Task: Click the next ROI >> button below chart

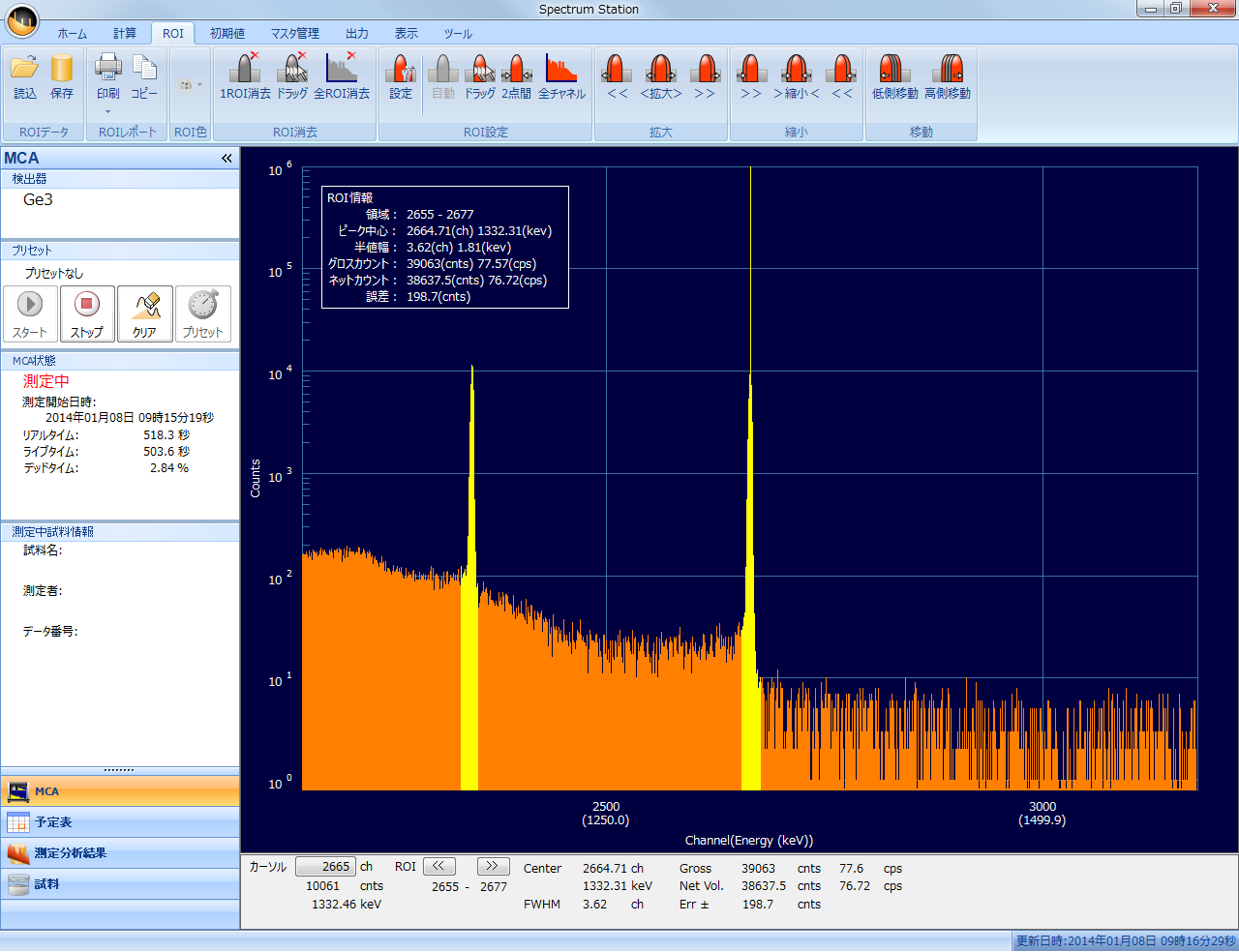Action: tap(492, 866)
